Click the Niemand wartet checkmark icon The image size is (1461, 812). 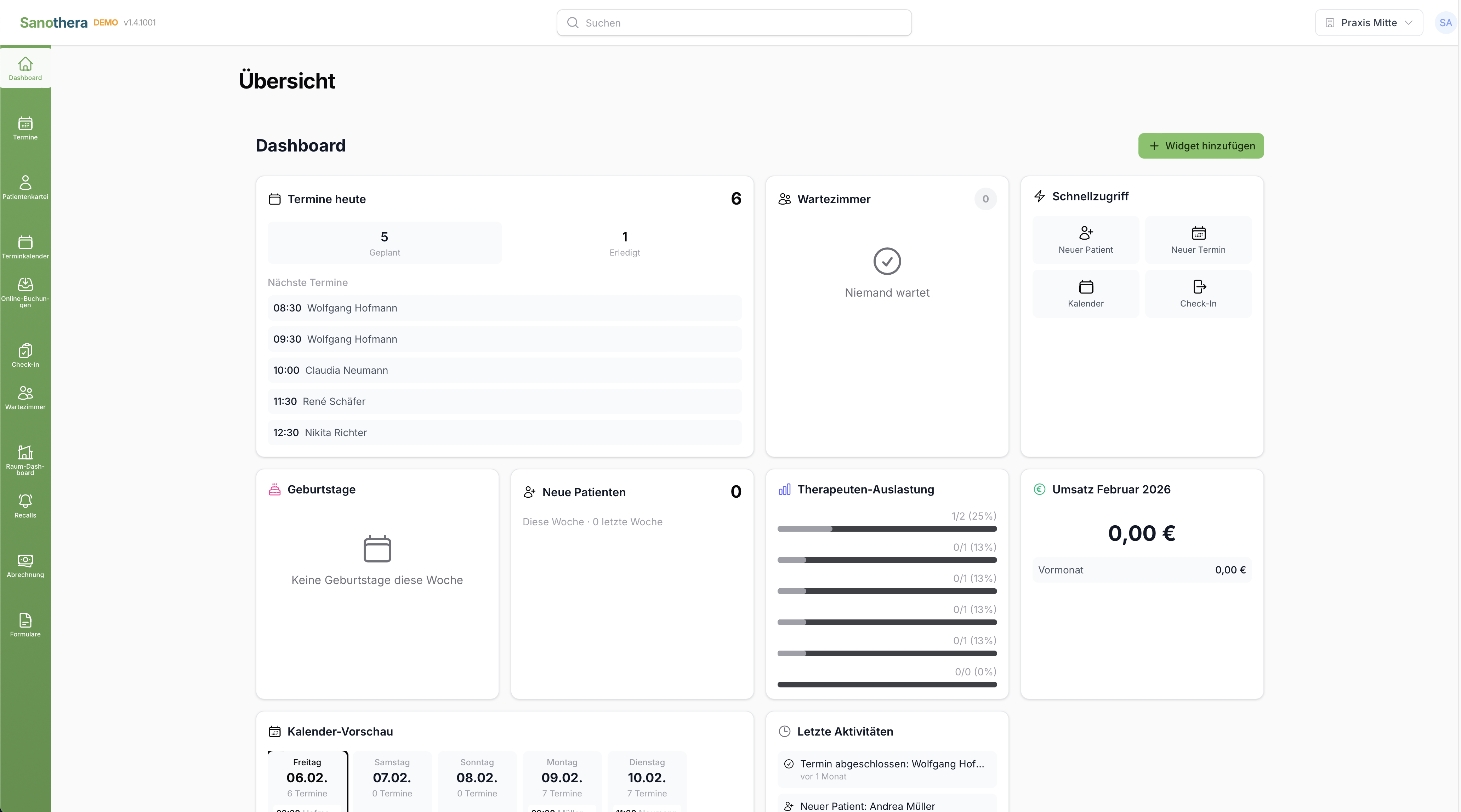tap(887, 262)
